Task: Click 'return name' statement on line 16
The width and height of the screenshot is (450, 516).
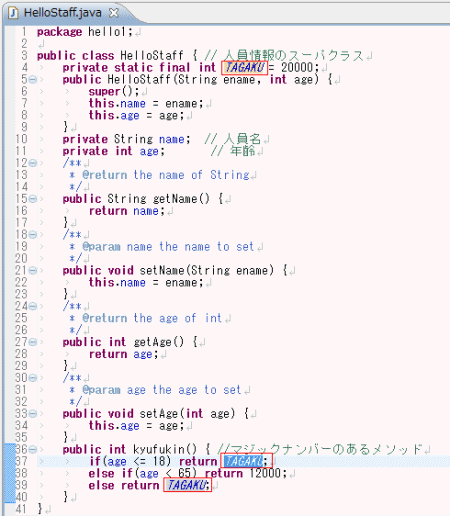Action: [x=127, y=211]
